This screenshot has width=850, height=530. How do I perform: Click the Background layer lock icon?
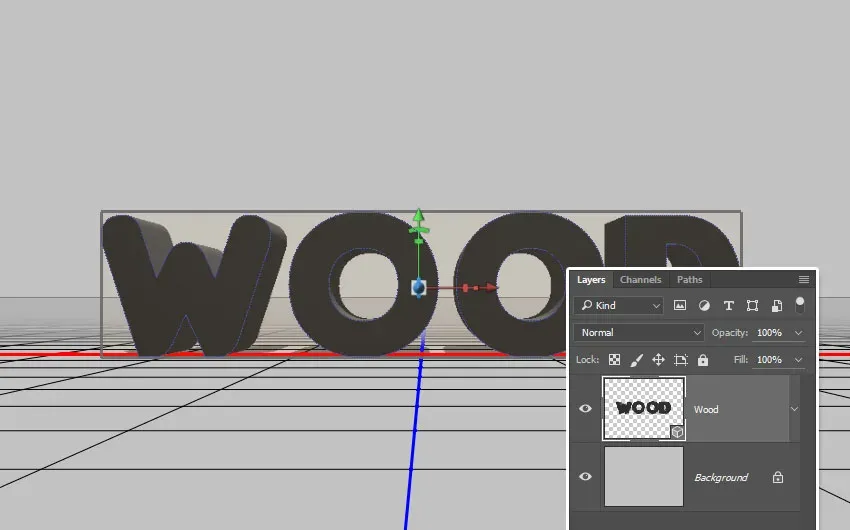click(x=778, y=477)
